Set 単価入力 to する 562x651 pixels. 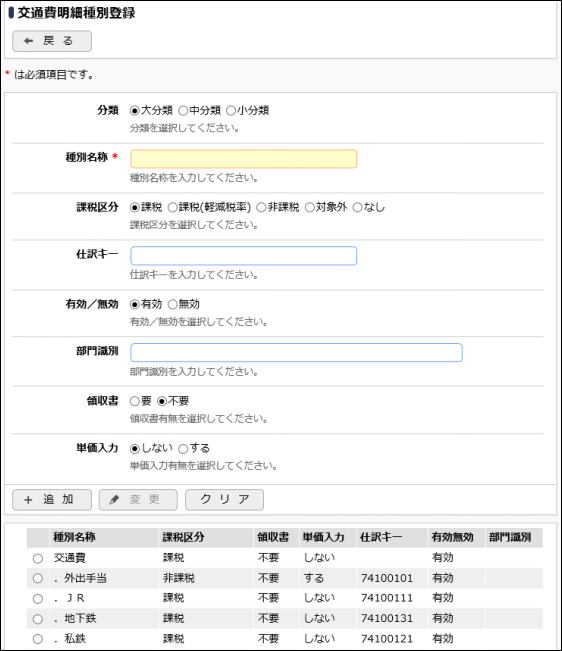pyautogui.click(x=183, y=449)
